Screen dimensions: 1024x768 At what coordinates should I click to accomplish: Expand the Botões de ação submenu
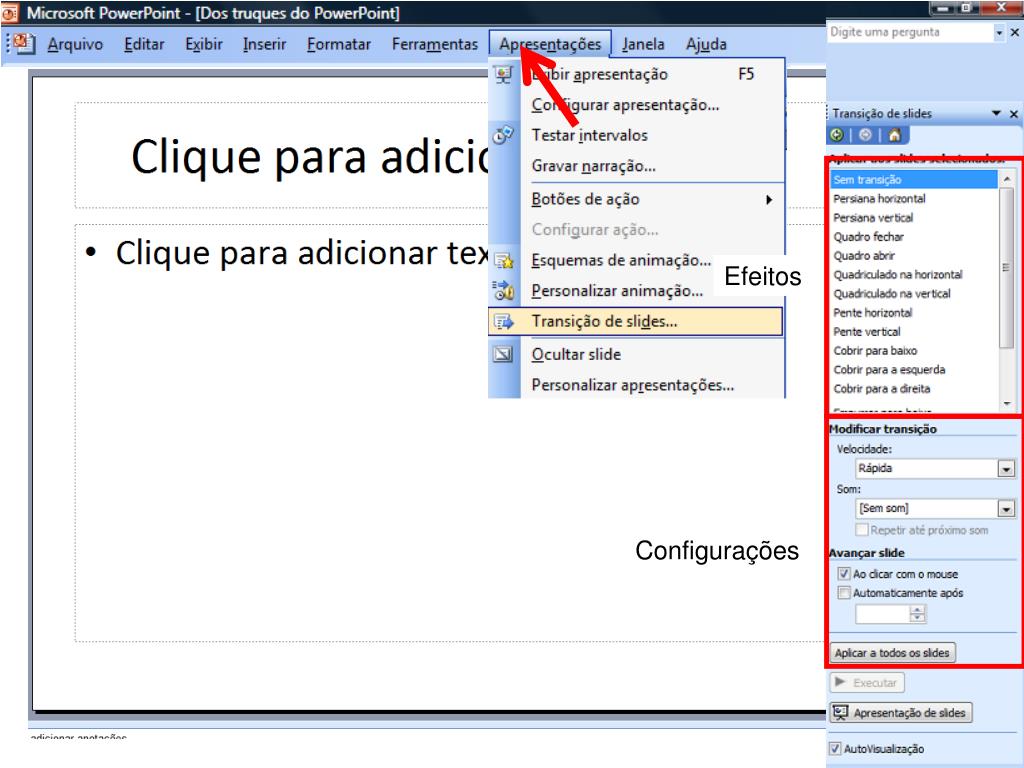click(x=769, y=199)
